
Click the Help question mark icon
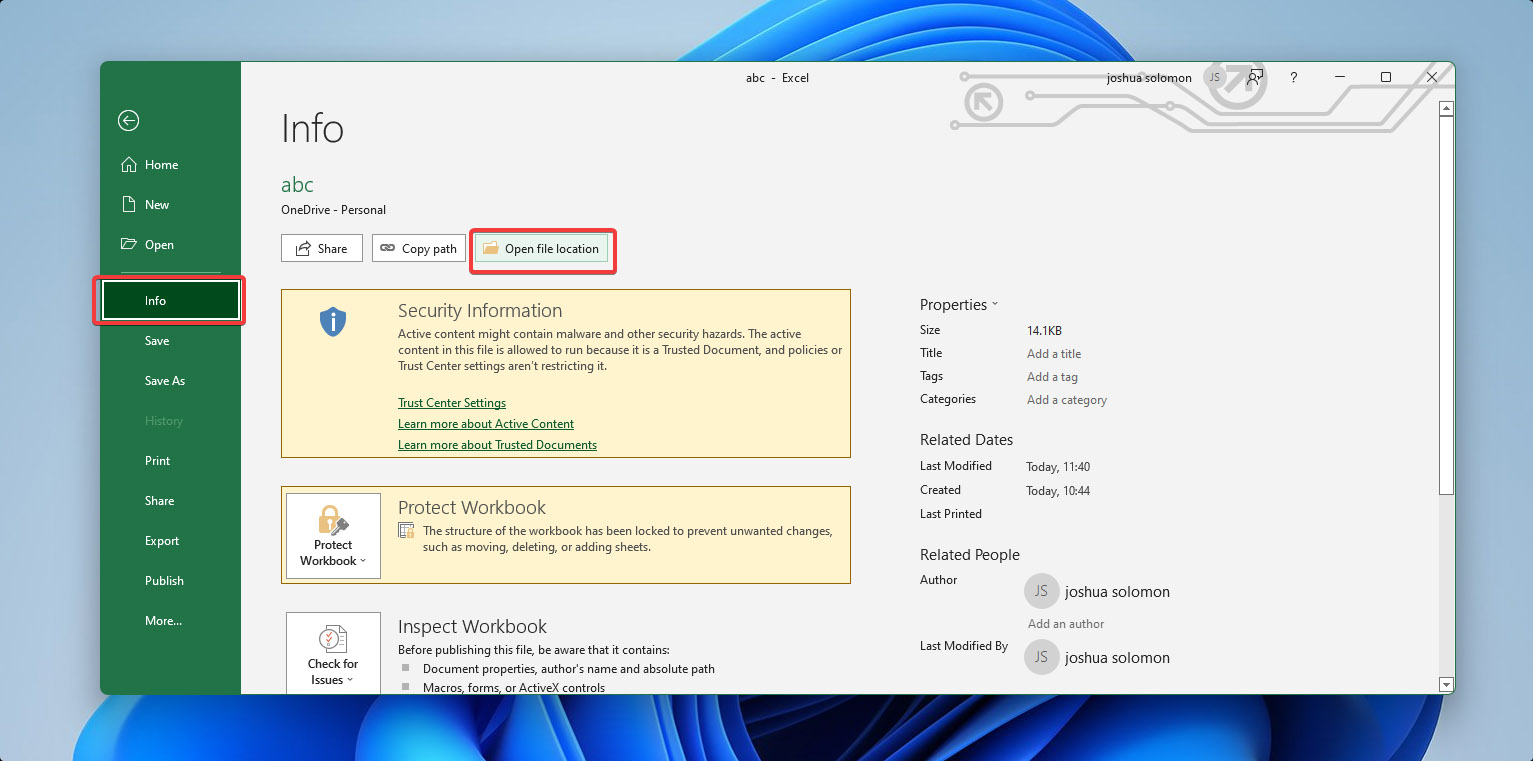coord(1293,77)
